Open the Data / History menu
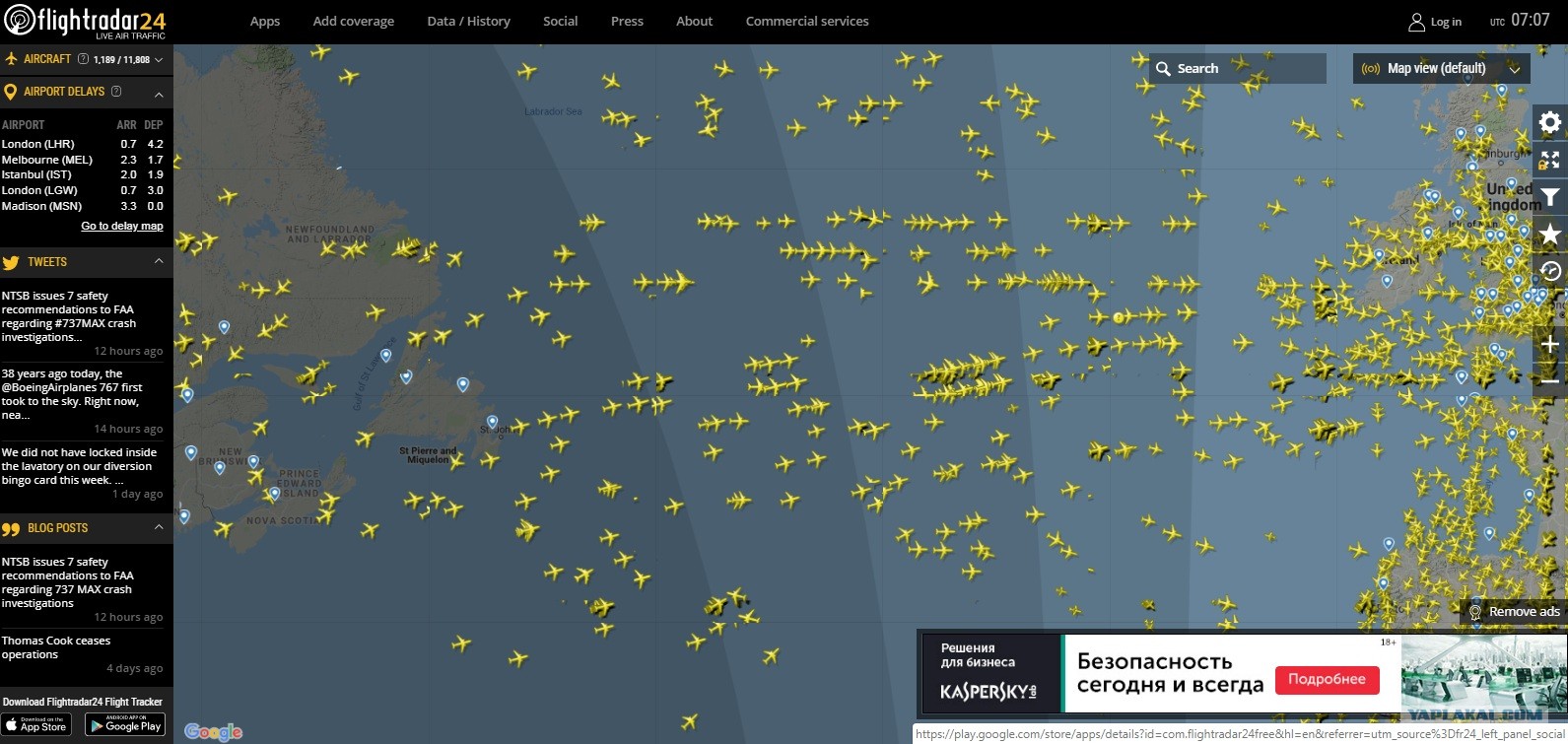The image size is (1568, 744). point(469,22)
